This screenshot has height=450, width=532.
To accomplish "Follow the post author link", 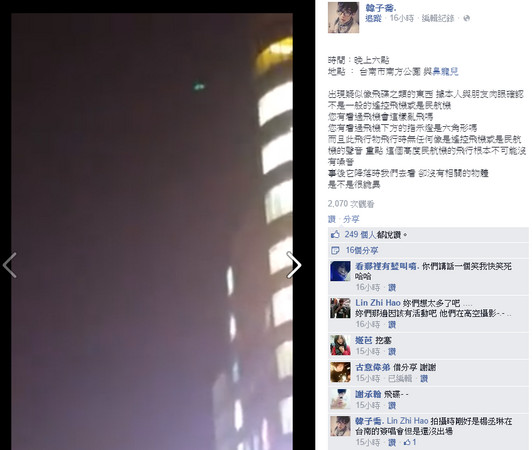I will click(x=373, y=18).
